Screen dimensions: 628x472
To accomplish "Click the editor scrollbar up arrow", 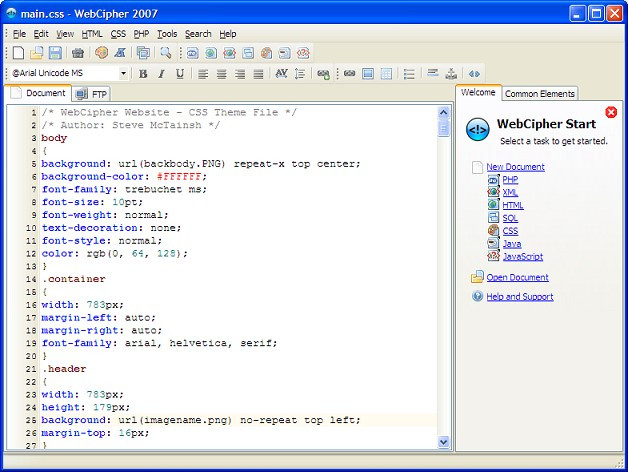I will [443, 113].
